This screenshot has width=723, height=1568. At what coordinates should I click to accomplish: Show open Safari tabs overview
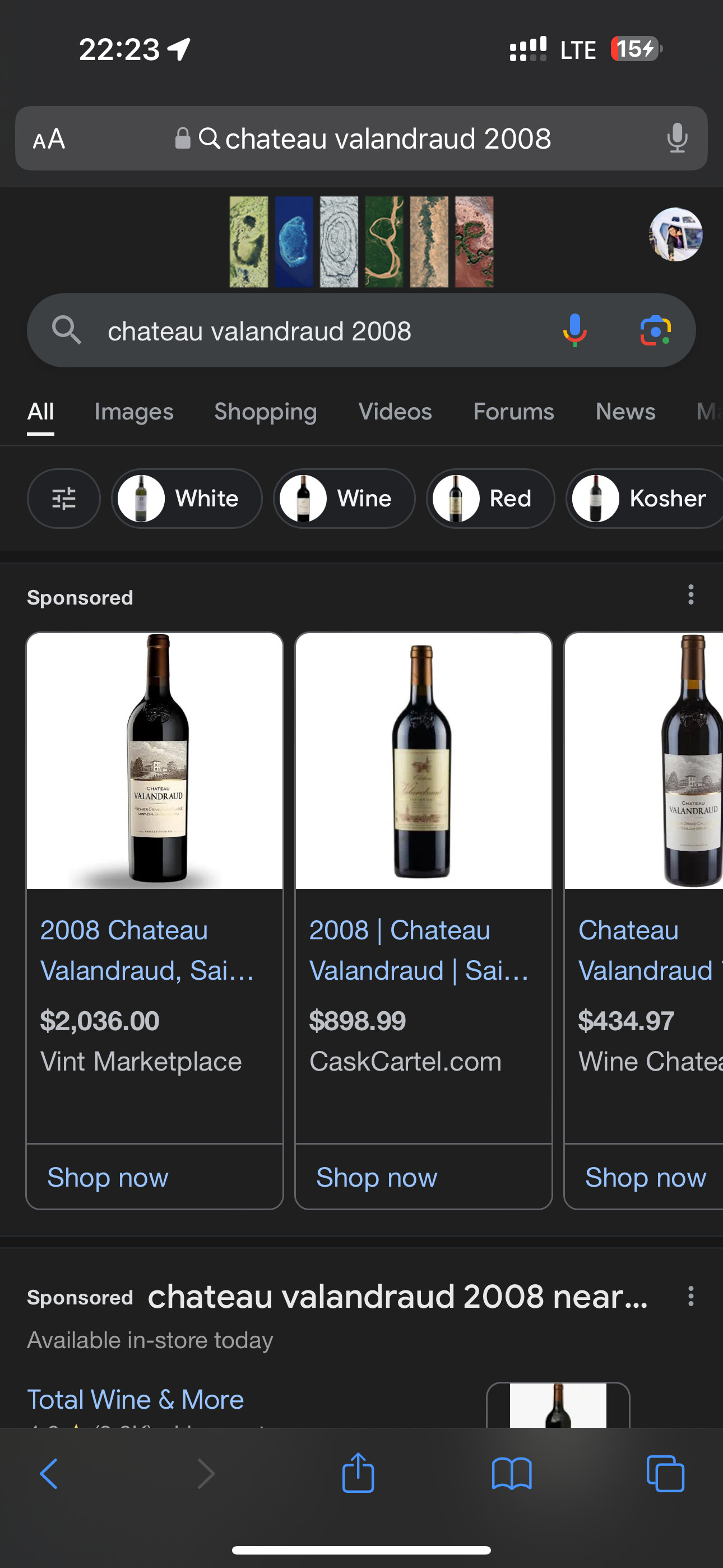(x=665, y=1474)
